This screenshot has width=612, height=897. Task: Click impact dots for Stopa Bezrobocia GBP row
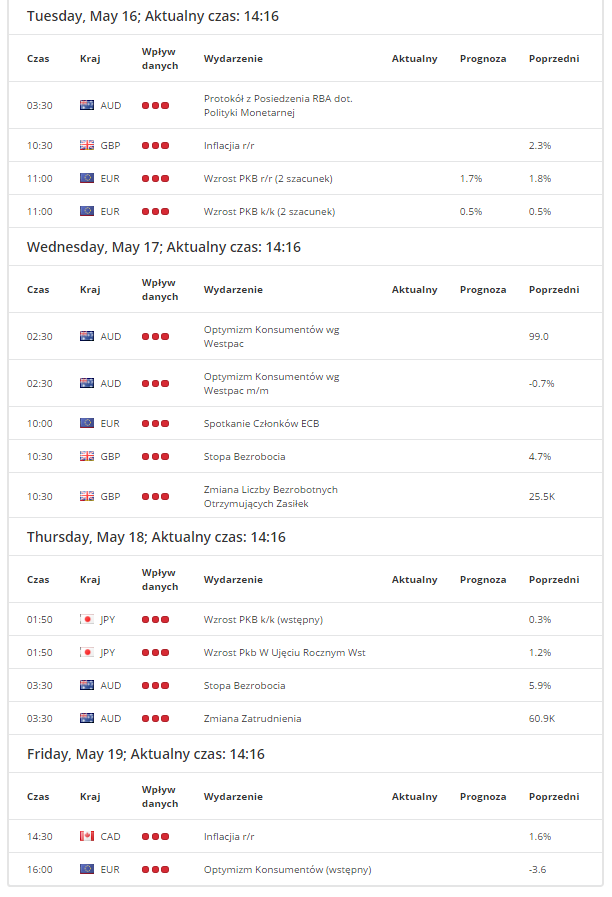click(x=155, y=456)
